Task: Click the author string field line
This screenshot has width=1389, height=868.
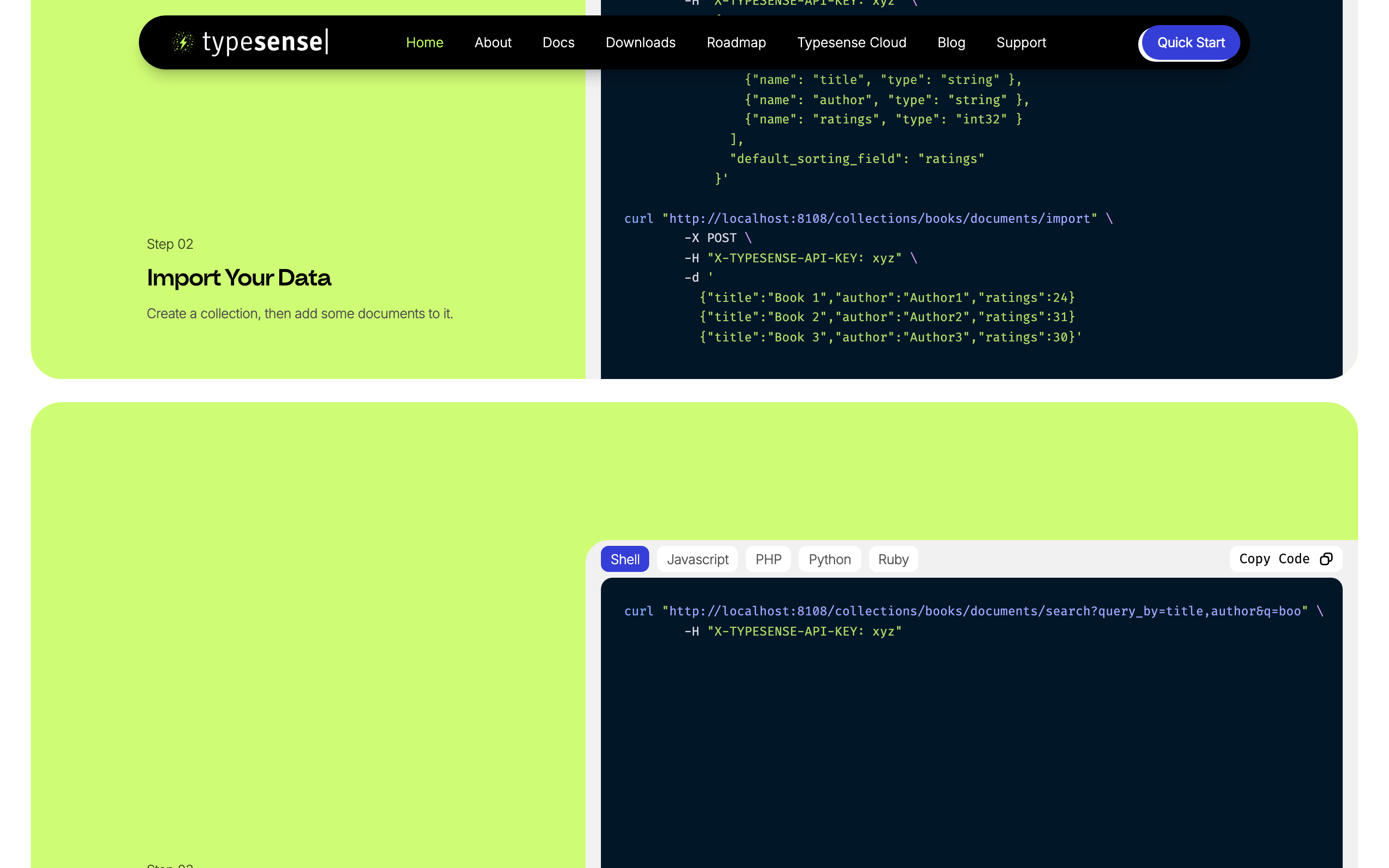Action: point(887,100)
